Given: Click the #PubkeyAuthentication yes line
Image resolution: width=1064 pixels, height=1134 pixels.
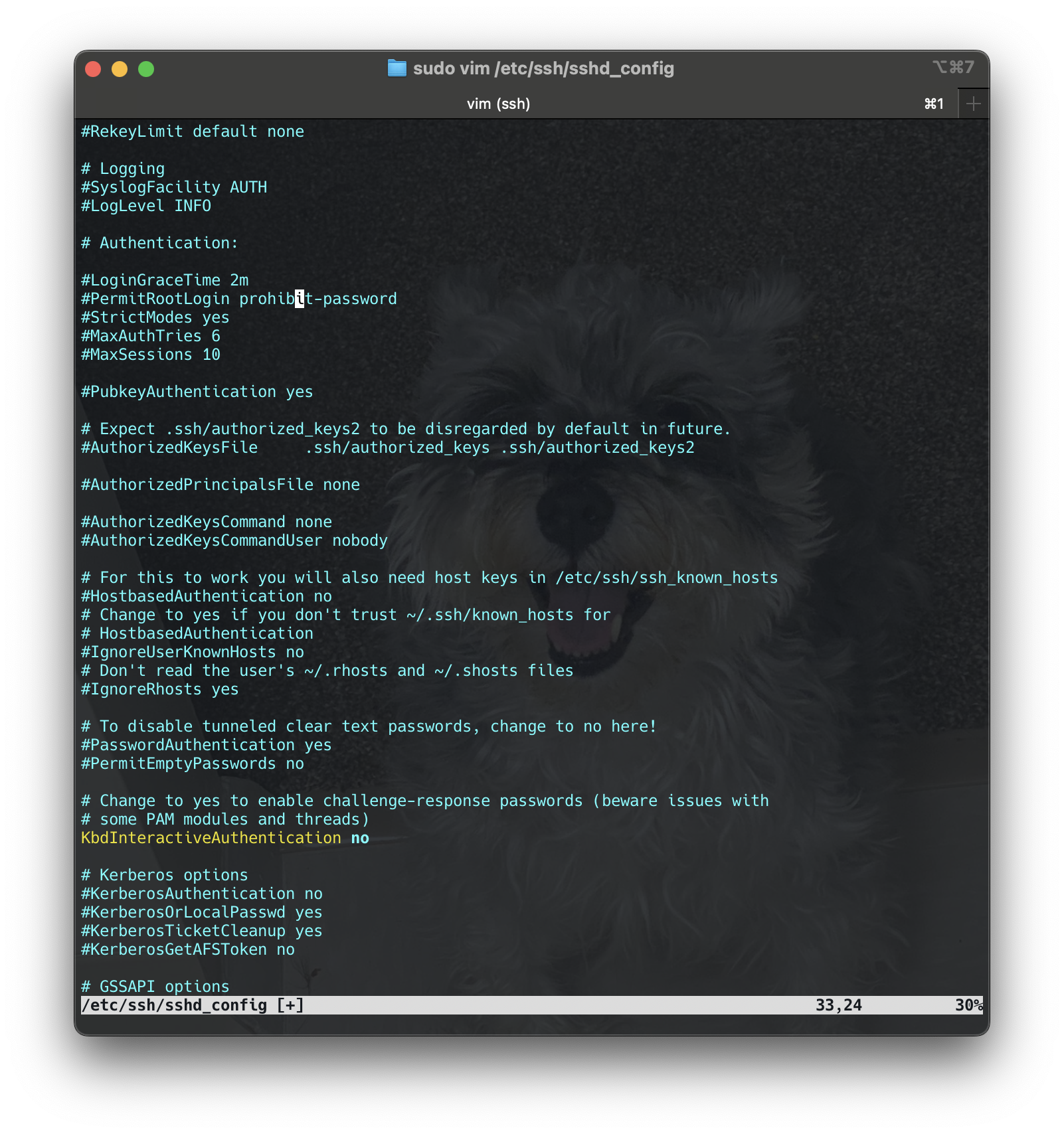Looking at the screenshot, I should (196, 392).
